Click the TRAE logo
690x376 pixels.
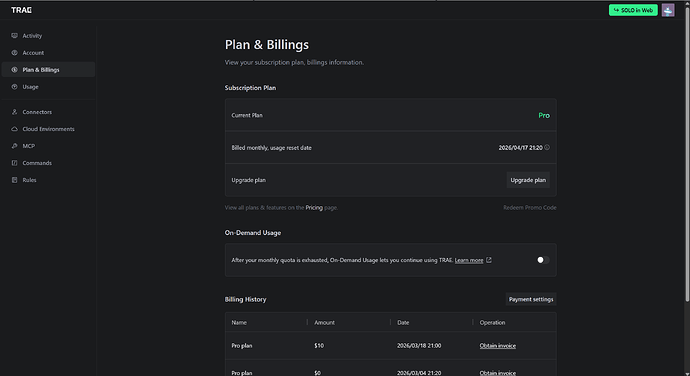[21, 10]
